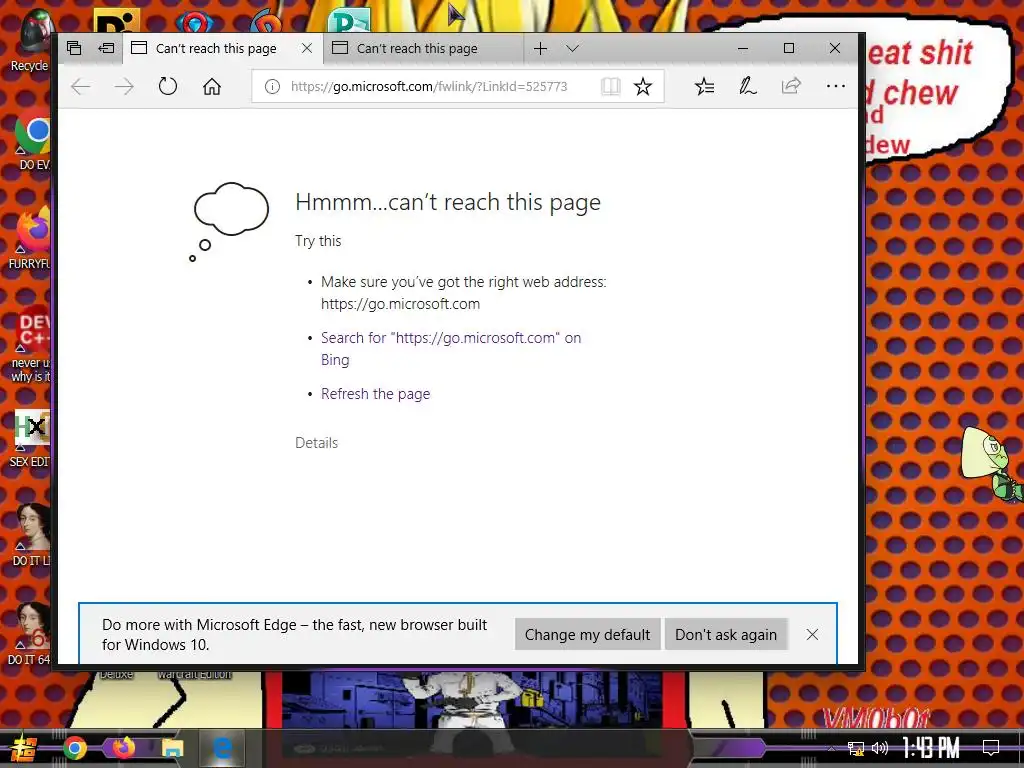Dismiss the Edge default browser banner
Viewport: 1024px width, 768px height.
812,635
